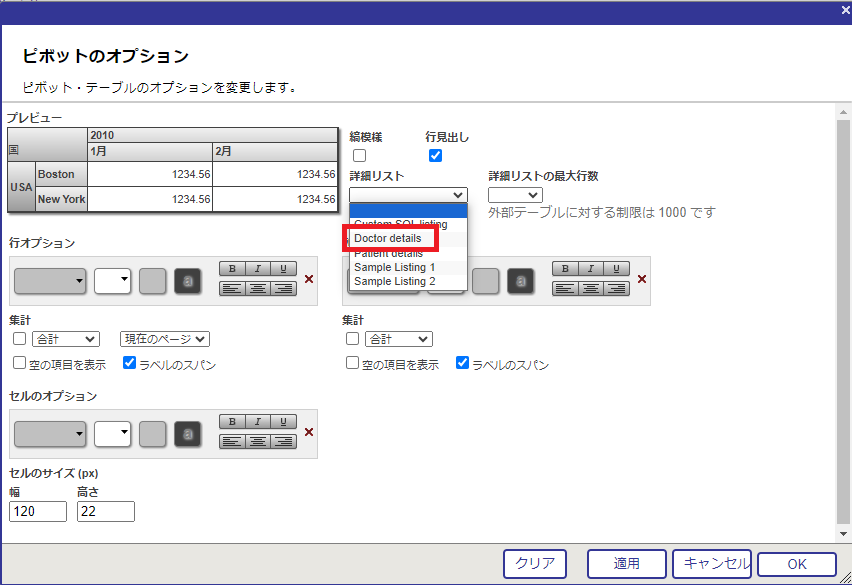The width and height of the screenshot is (852, 585).
Task: Open the 現在のページ dropdown
Action: pos(165,339)
